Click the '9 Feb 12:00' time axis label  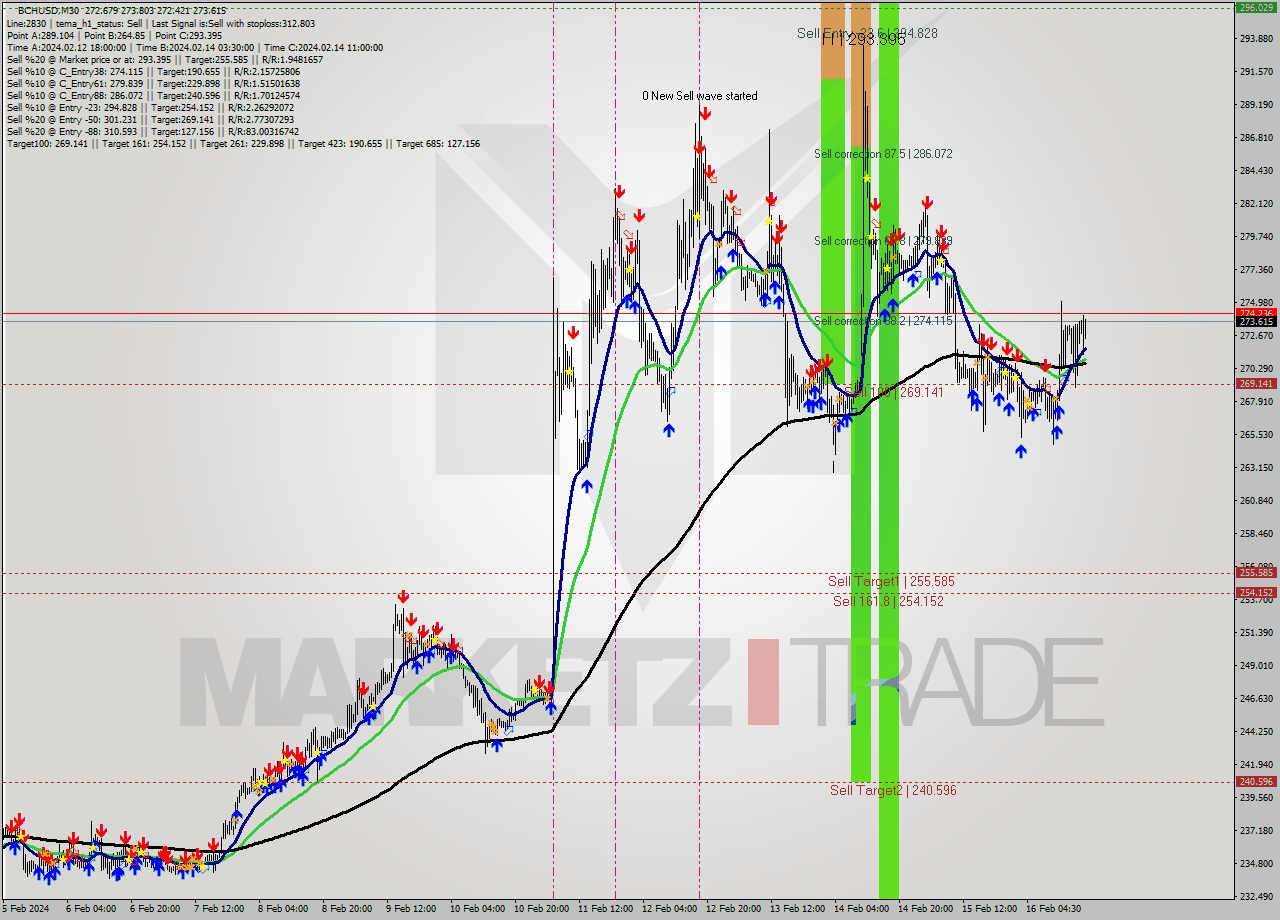410,909
